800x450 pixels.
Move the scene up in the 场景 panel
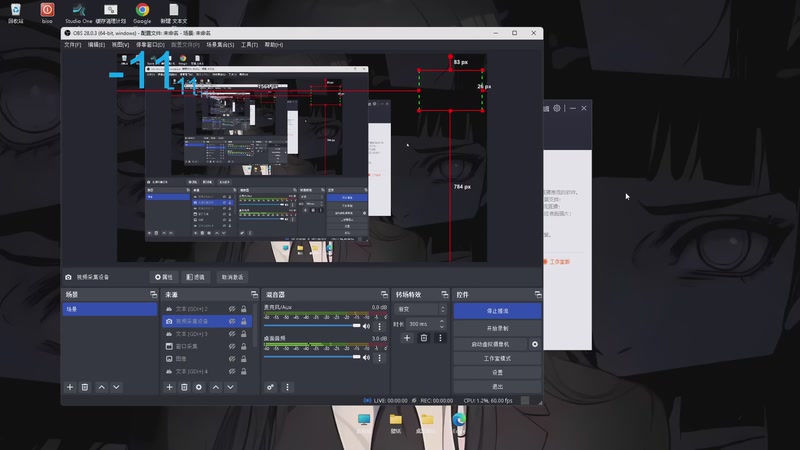click(x=102, y=387)
